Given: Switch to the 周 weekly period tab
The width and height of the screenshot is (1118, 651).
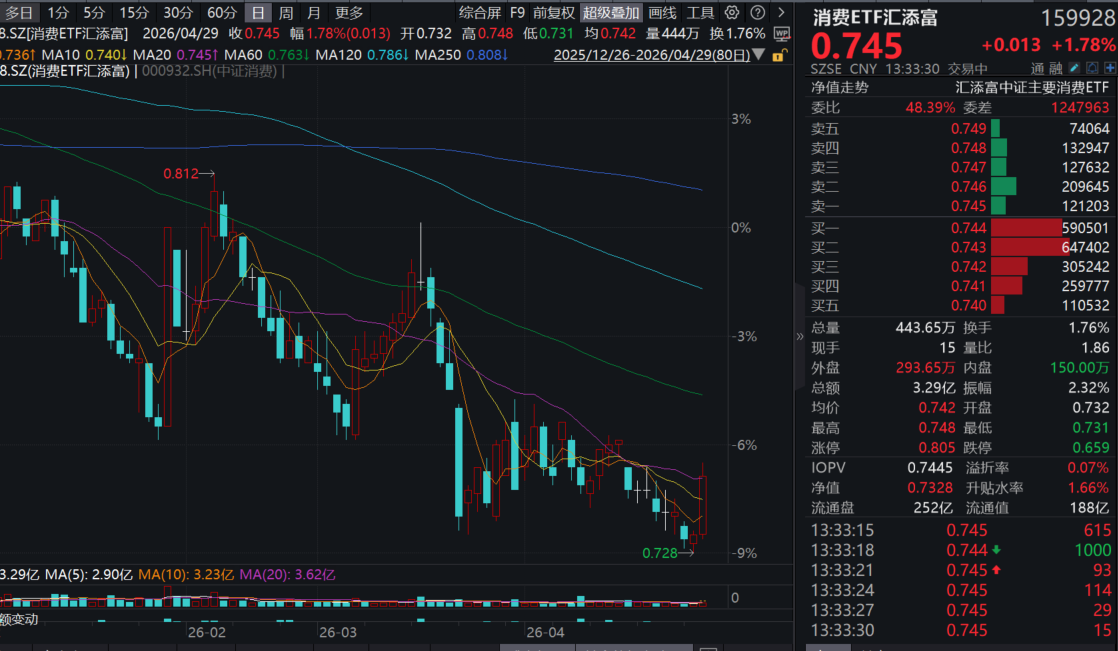Looking at the screenshot, I should click(286, 13).
